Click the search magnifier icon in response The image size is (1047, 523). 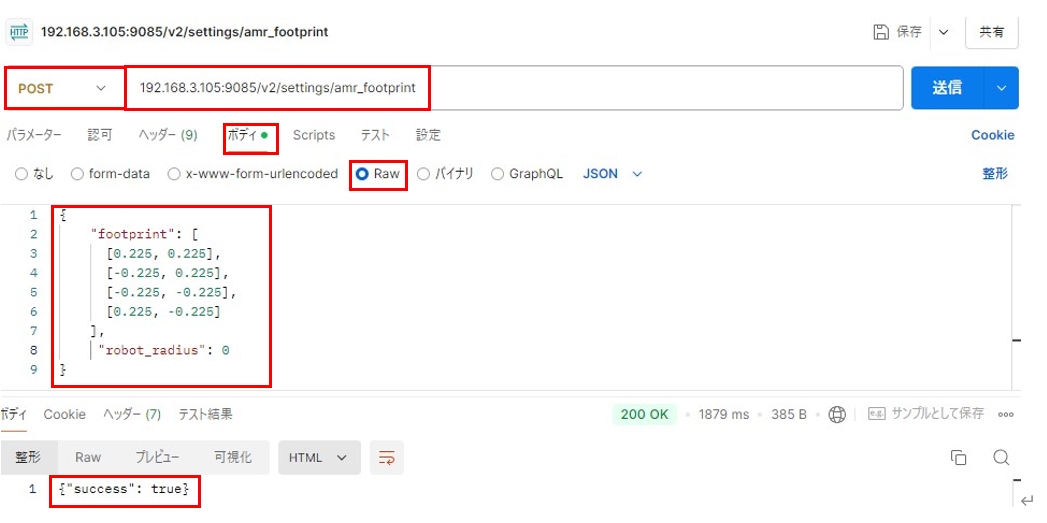[1001, 458]
